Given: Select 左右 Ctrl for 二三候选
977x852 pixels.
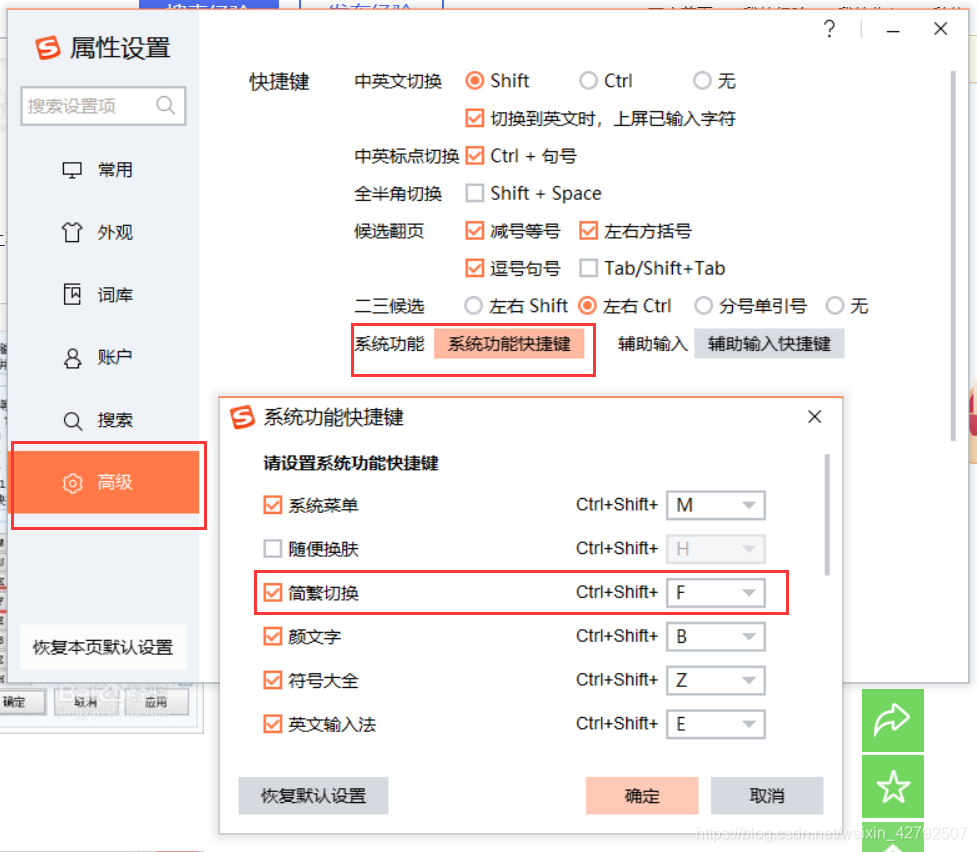Looking at the screenshot, I should (x=587, y=305).
